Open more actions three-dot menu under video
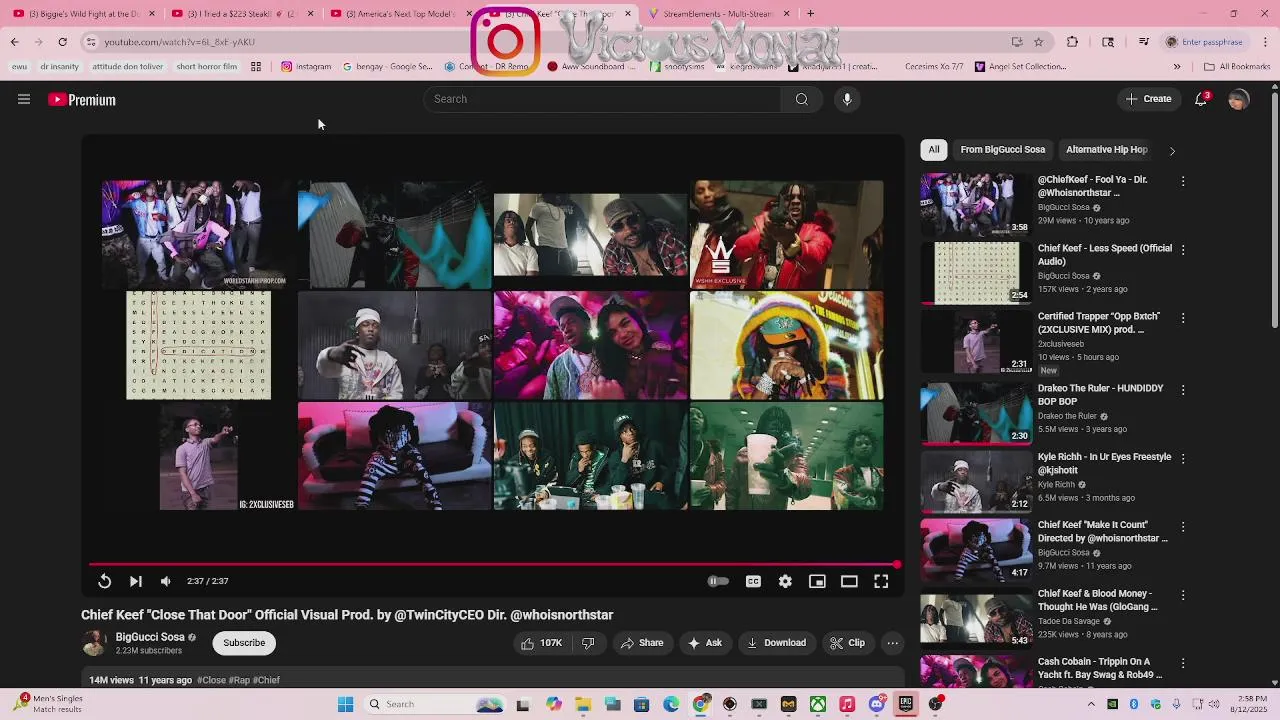1280x720 pixels. coord(893,643)
